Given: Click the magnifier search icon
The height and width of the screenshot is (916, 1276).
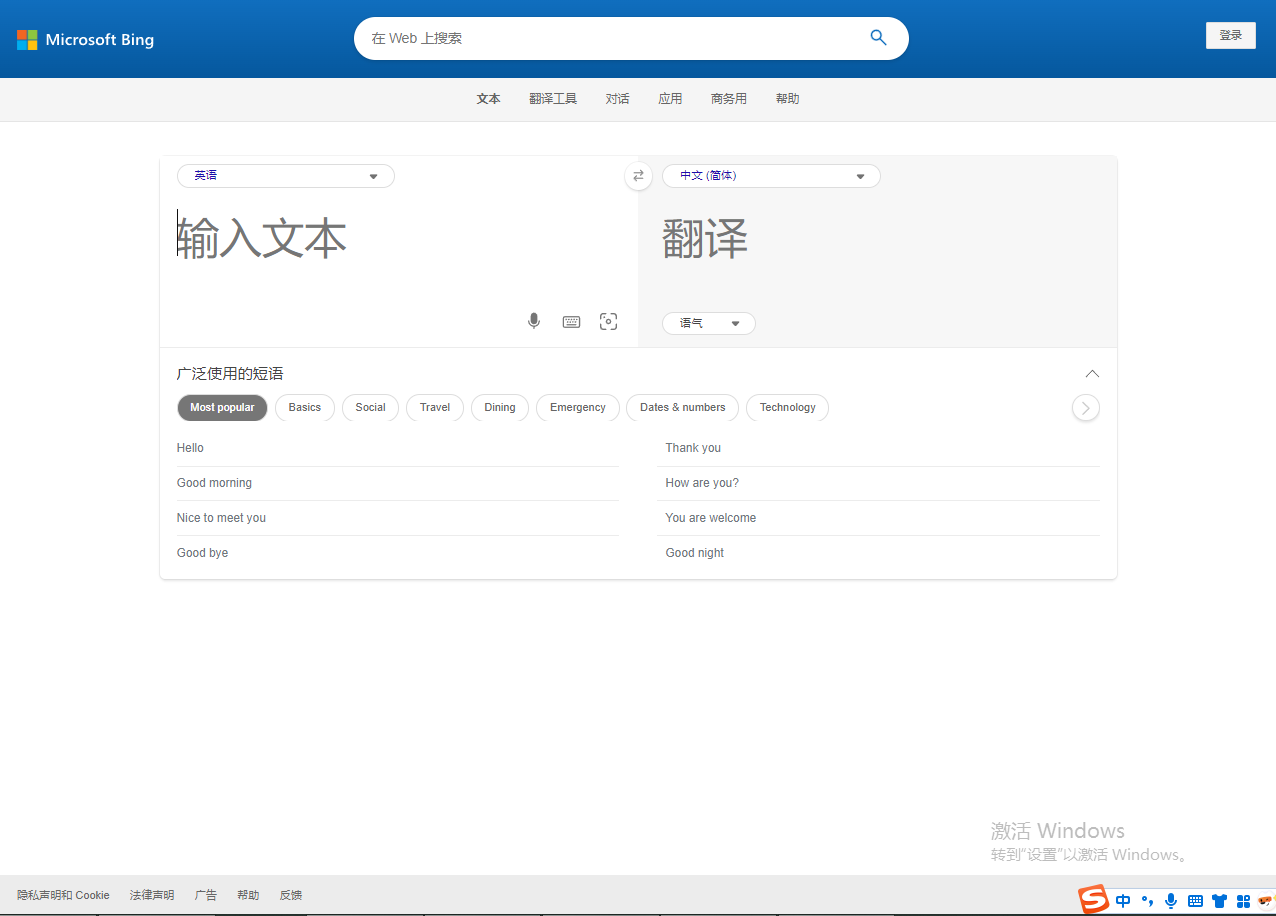Looking at the screenshot, I should pos(879,38).
